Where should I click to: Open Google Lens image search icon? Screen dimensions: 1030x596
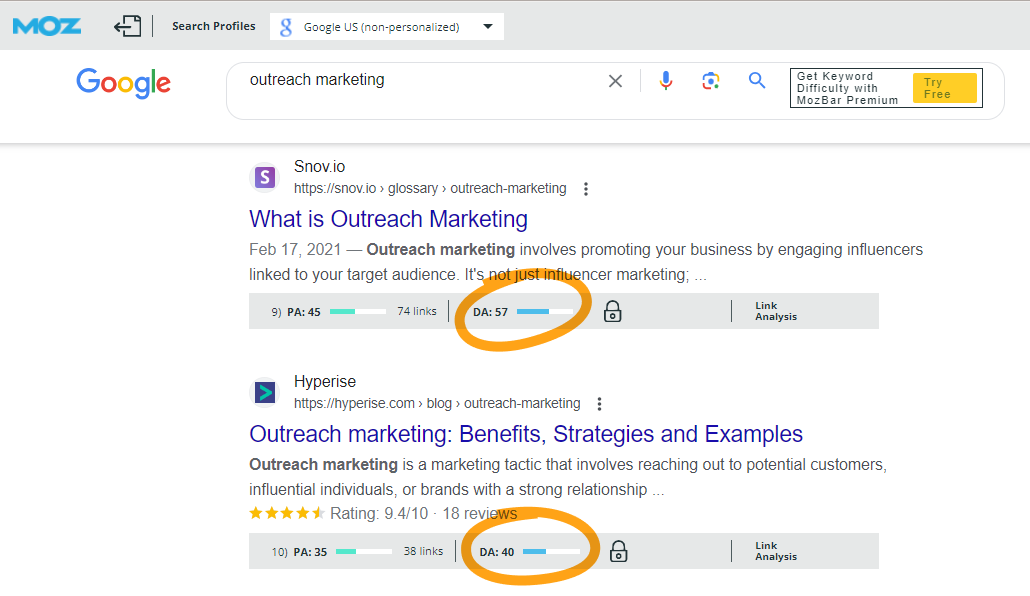tap(711, 81)
